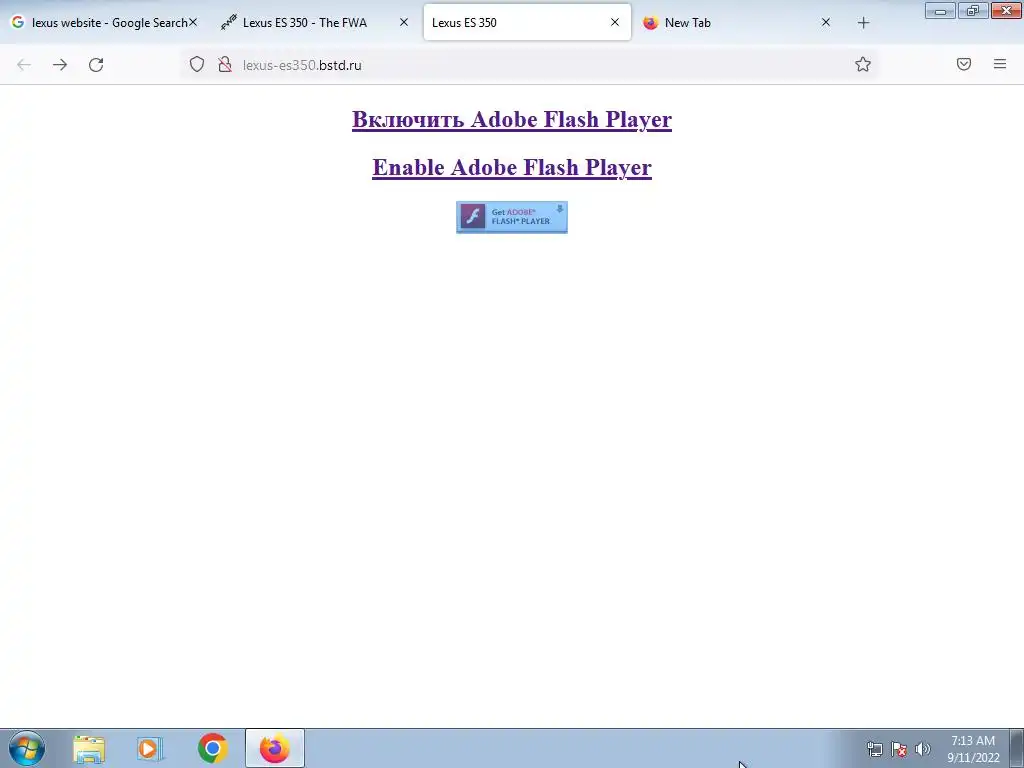The image size is (1024, 768).
Task: Click the Get Adobe Flash Player badge
Action: (x=512, y=217)
